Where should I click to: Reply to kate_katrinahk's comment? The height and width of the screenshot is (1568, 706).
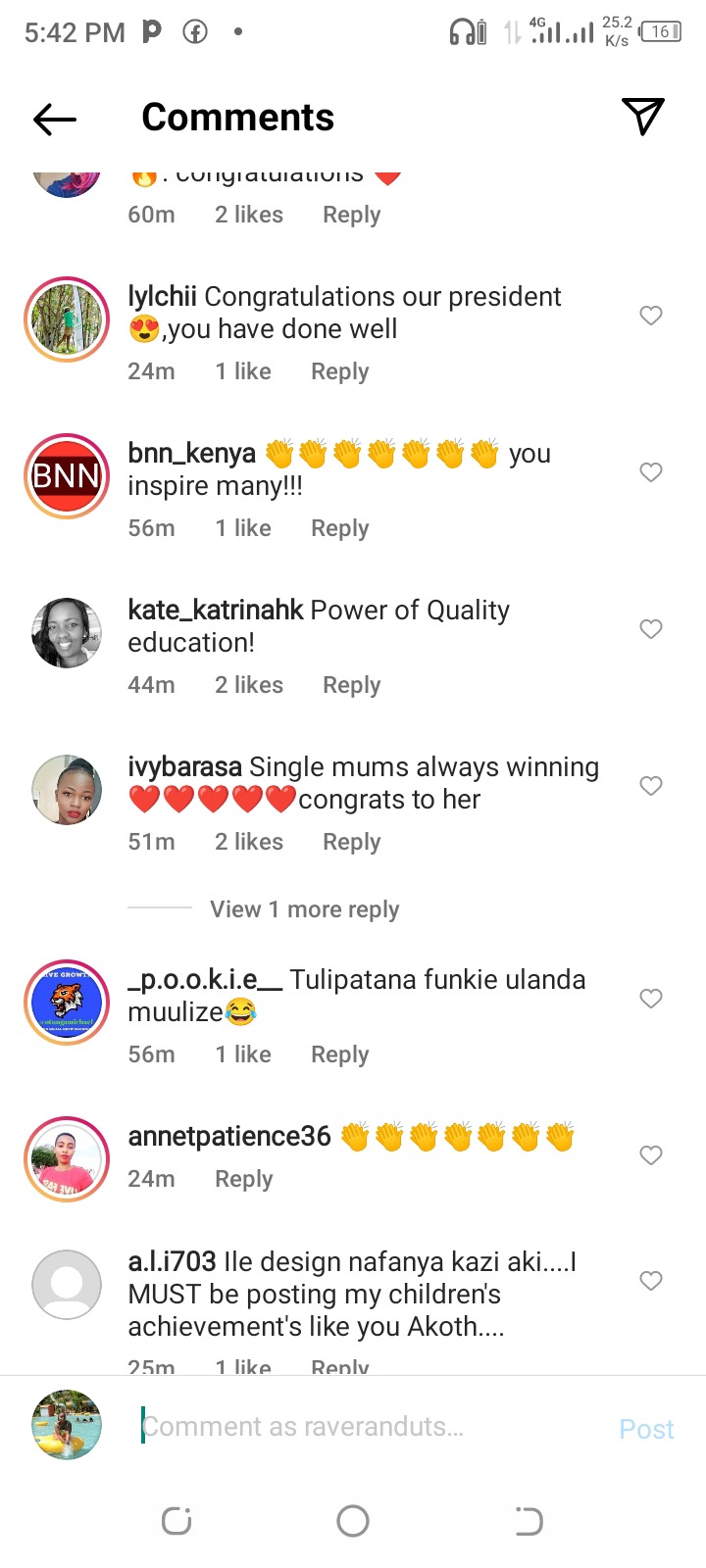click(352, 685)
